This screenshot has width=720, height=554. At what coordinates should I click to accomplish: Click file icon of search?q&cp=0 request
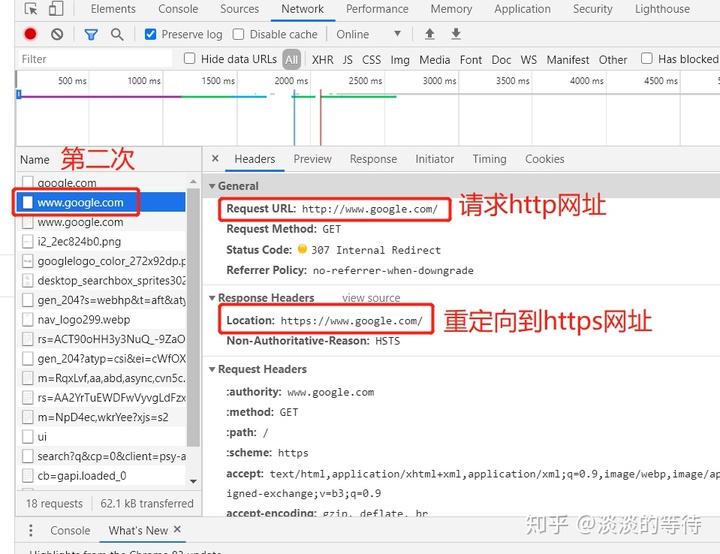(28, 456)
